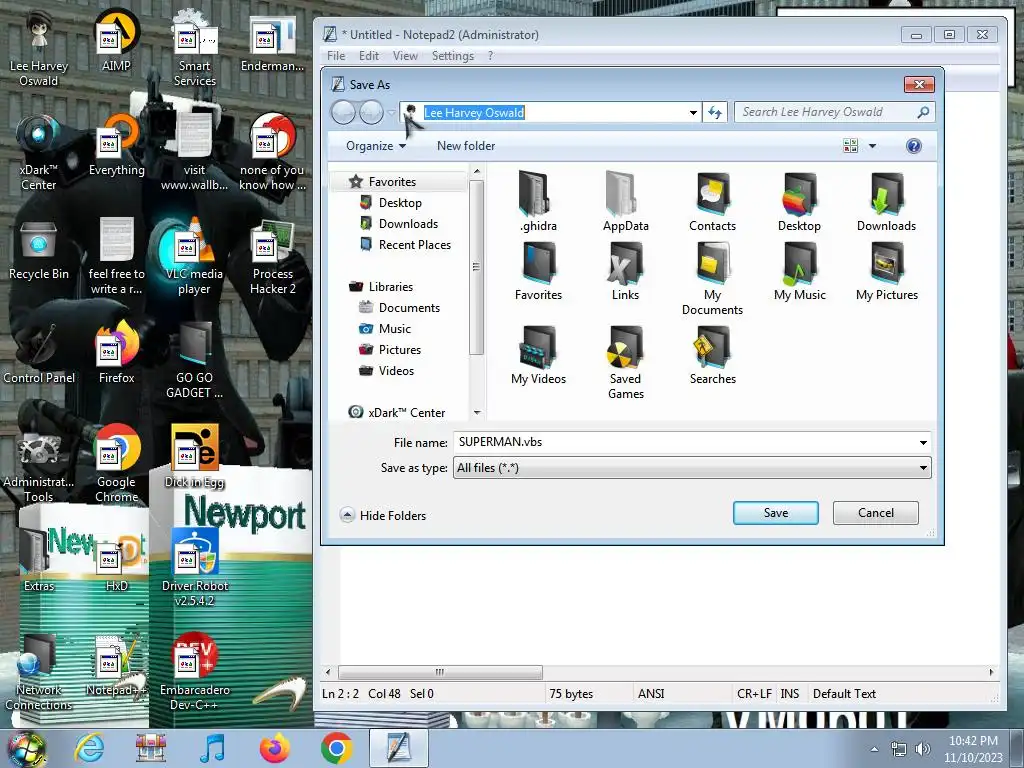This screenshot has width=1024, height=768.
Task: Open Save As help icon
Action: pos(914,146)
